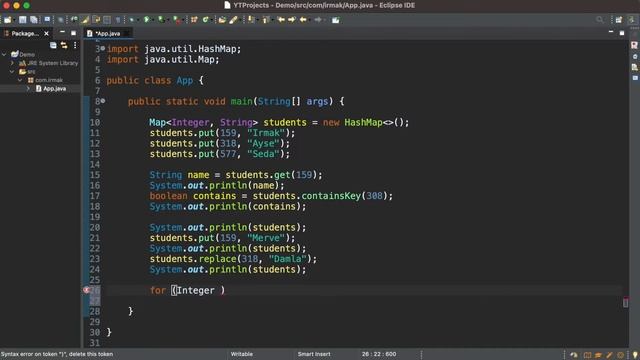Image resolution: width=640 pixels, height=360 pixels.
Task: Expand the JRE System Library node
Action: [x=12, y=63]
